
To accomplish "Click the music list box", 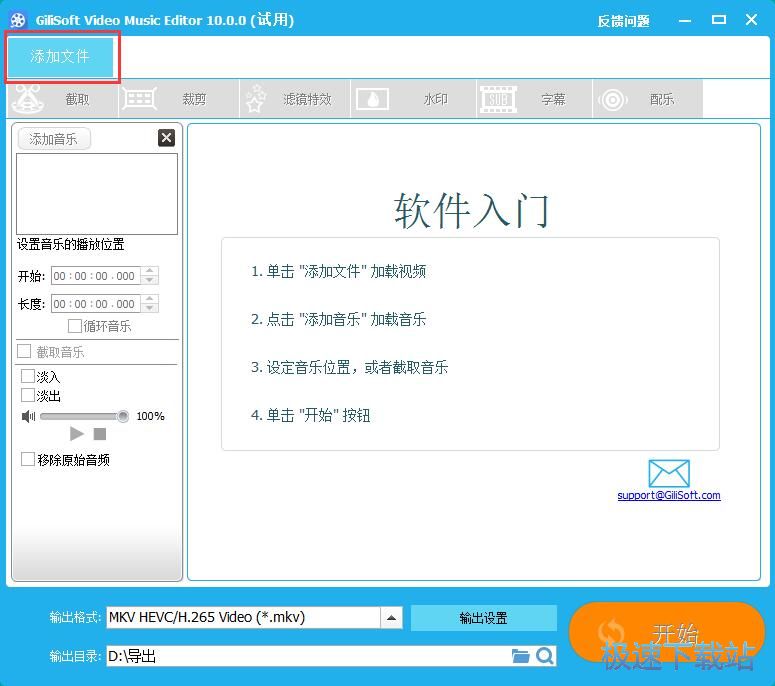I will [x=97, y=194].
